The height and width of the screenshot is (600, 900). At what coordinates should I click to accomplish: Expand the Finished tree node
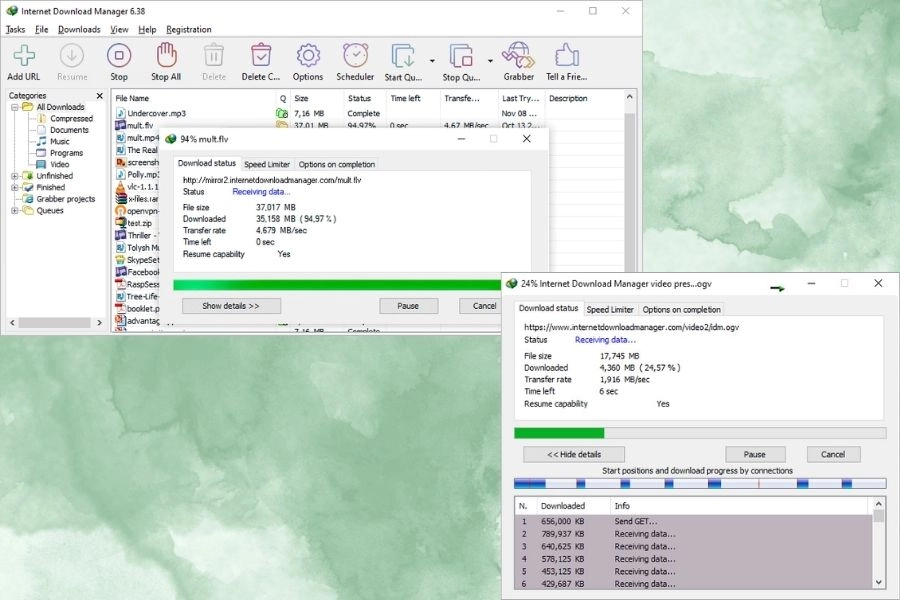click(x=14, y=188)
